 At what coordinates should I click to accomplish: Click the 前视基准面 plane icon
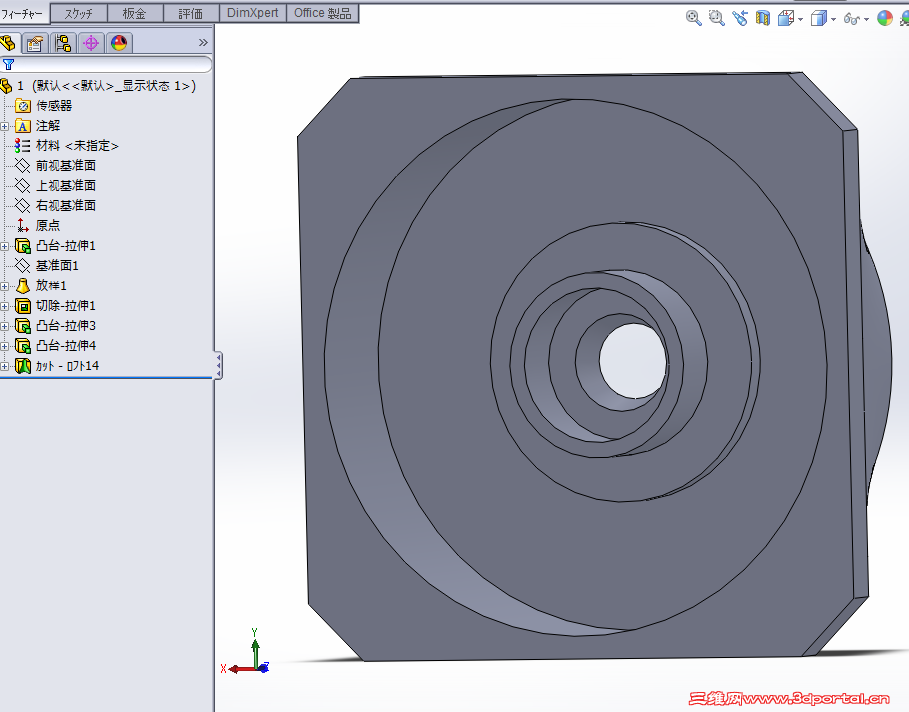[23, 166]
